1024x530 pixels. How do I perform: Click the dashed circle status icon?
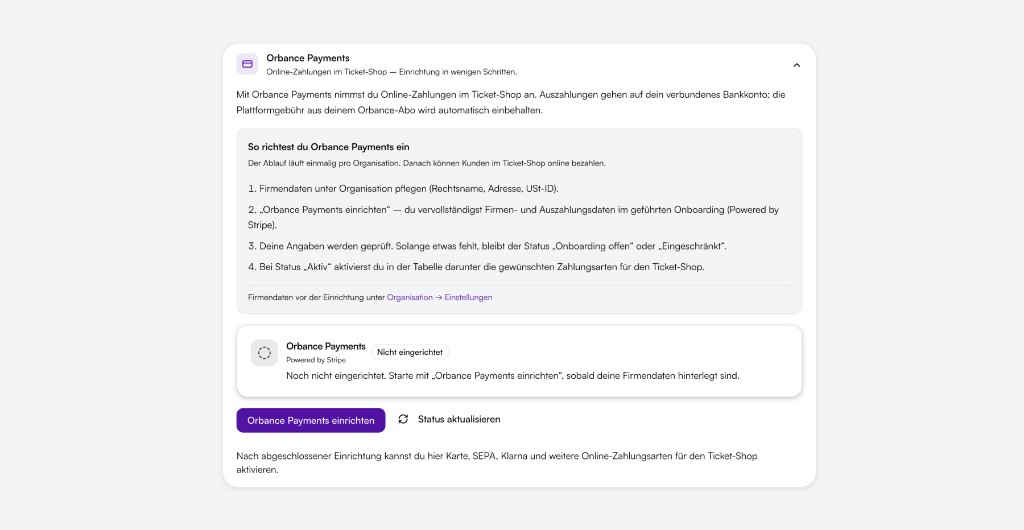264,352
